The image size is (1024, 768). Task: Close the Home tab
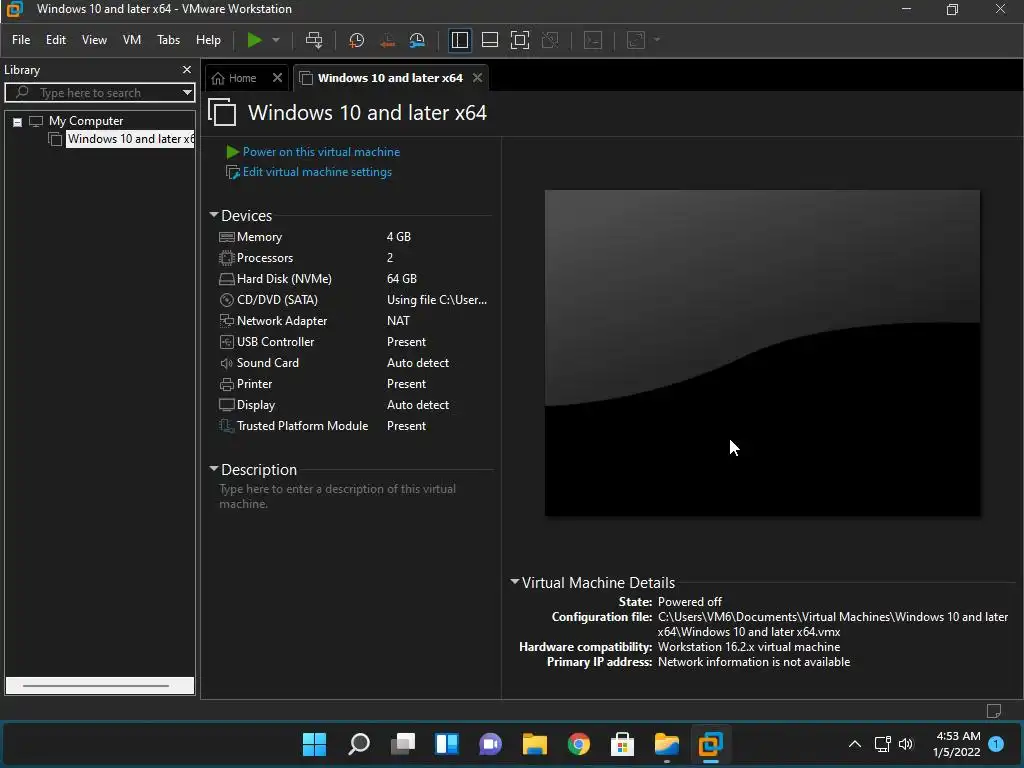[x=278, y=78]
